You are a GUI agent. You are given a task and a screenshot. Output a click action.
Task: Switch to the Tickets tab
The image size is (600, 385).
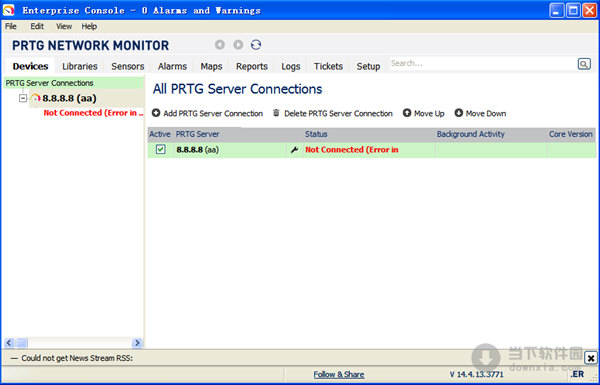coord(328,66)
